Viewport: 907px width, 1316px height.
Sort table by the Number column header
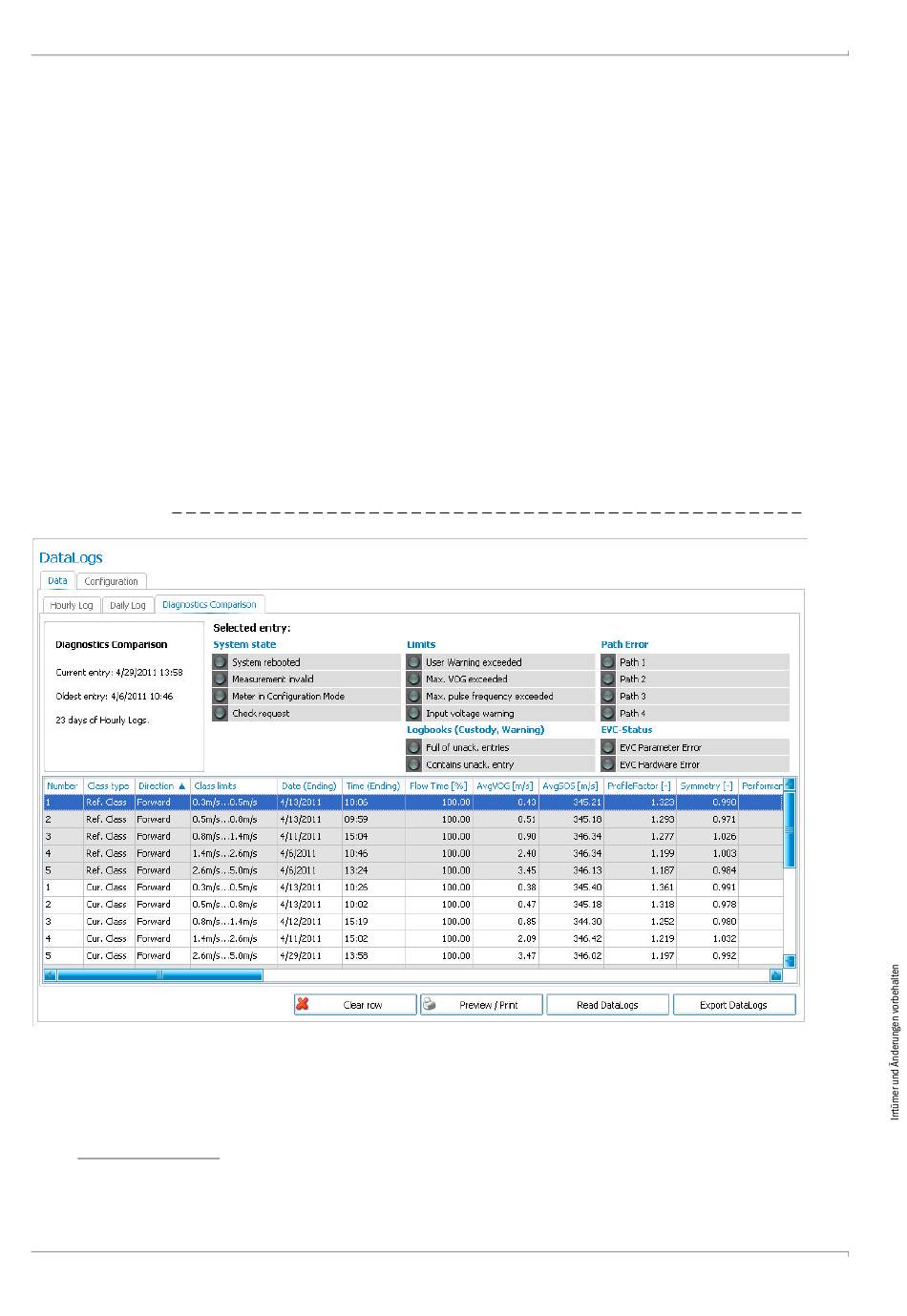click(x=63, y=786)
